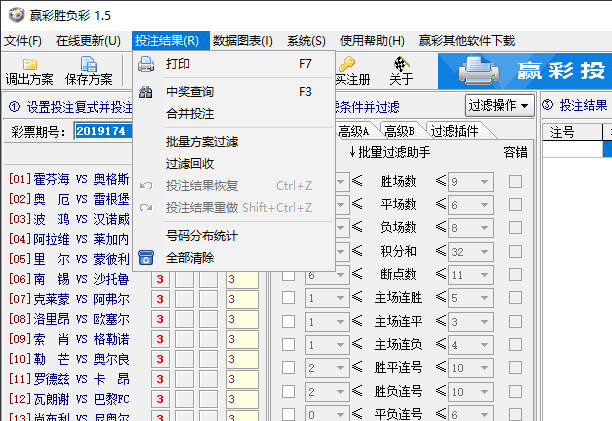Toggle win 3 for match 08 洛里昂
This screenshot has width=612, height=421.
click(x=160, y=319)
